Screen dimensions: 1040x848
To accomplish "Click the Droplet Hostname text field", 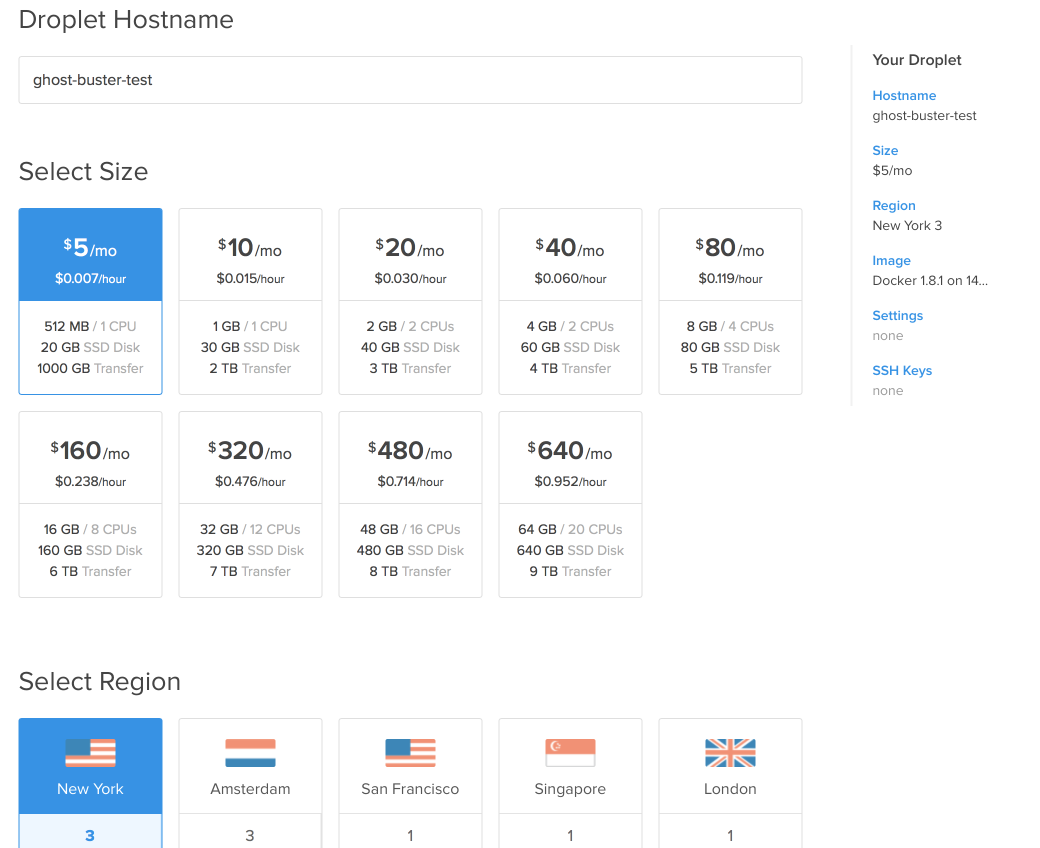I will [410, 80].
